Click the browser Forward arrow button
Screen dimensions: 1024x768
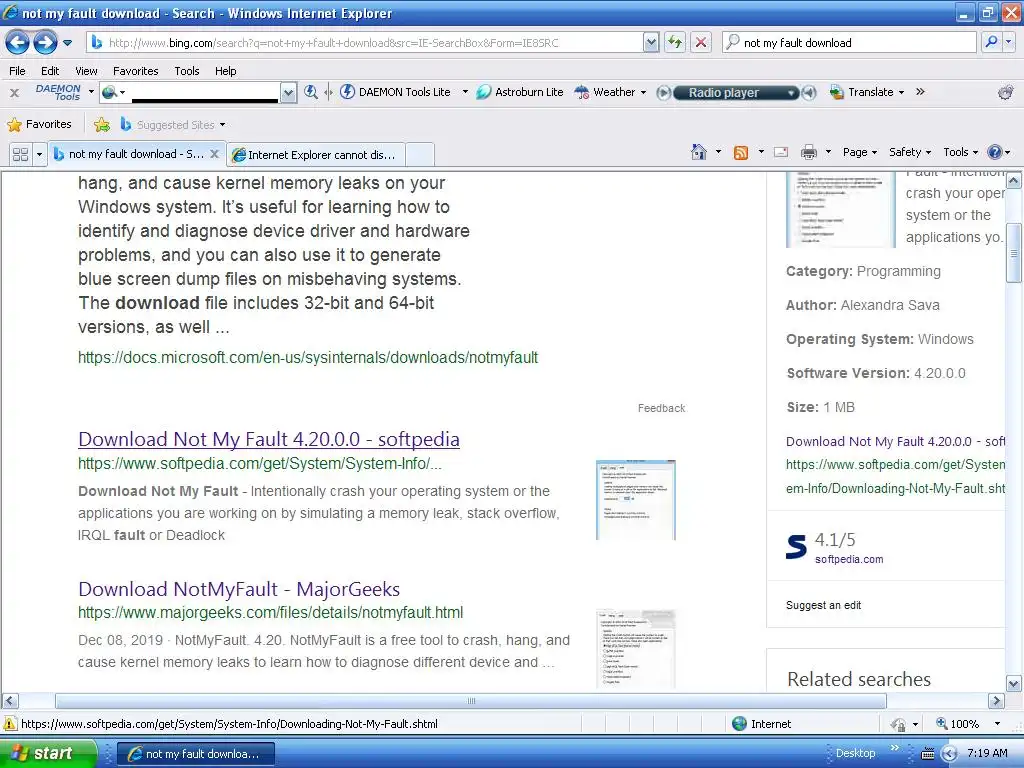45,42
